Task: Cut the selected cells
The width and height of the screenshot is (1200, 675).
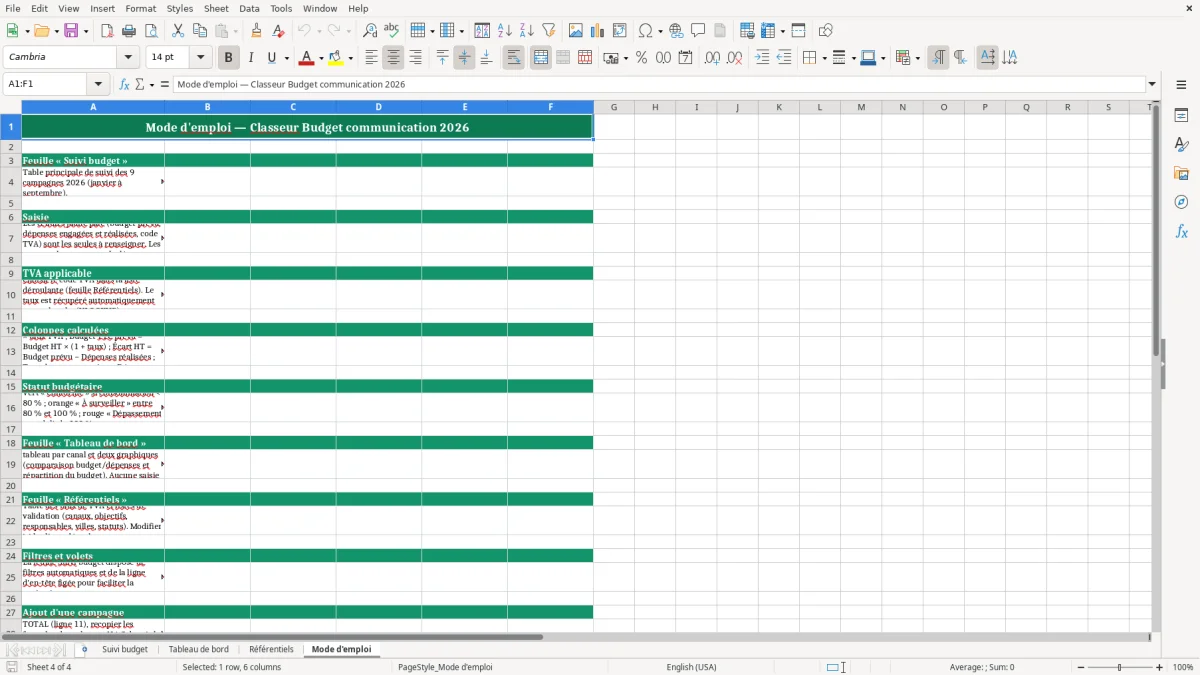Action: tap(178, 31)
